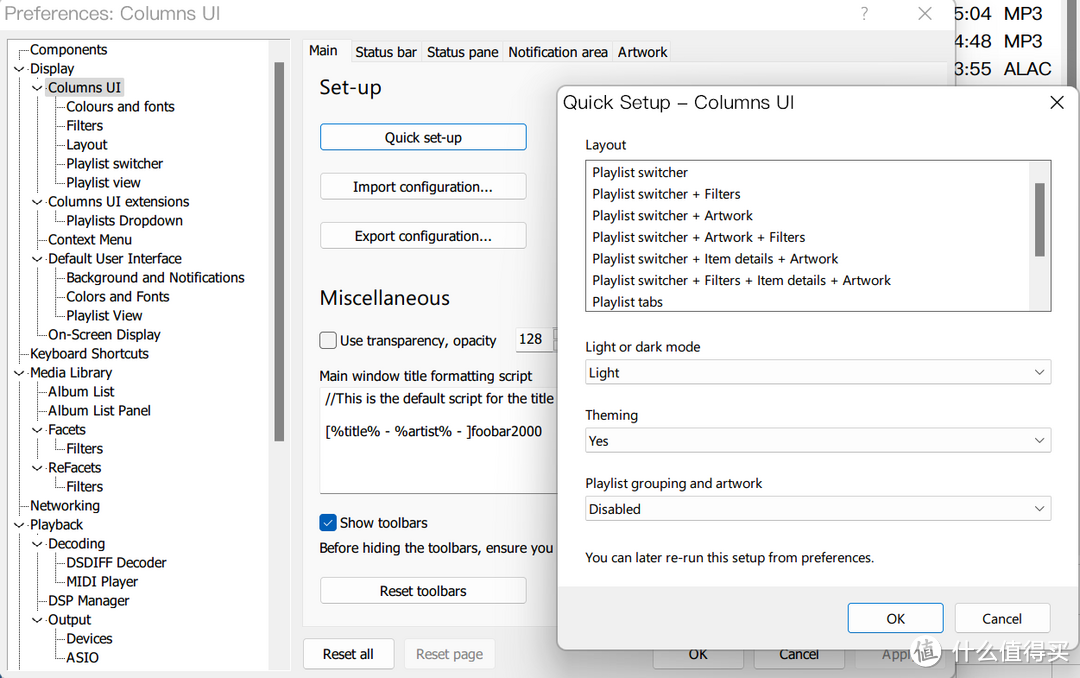Uncheck Show toolbars checkbox

(328, 522)
